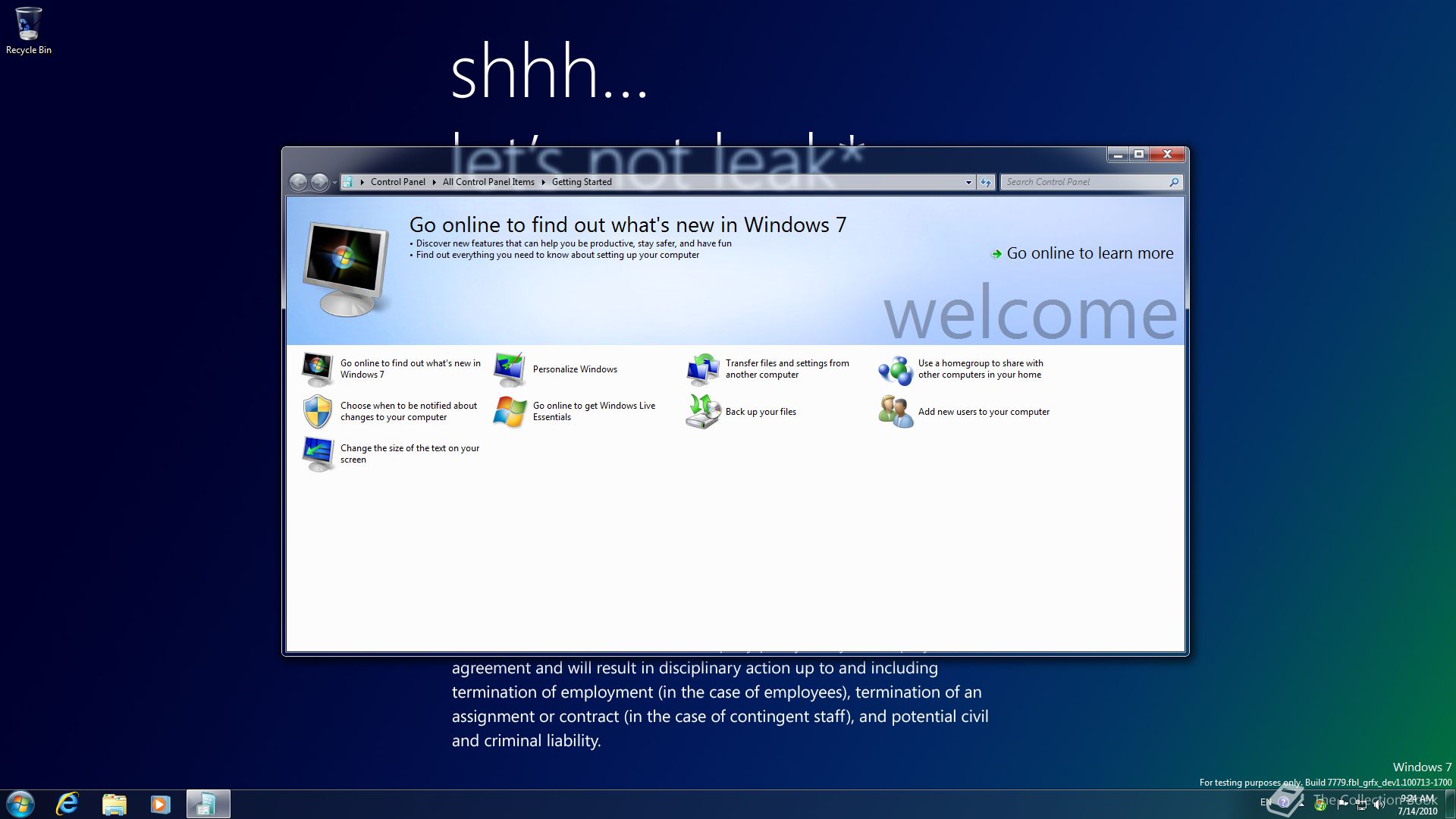Click the homegroup colored spheres icon
Viewport: 1456px width, 819px height.
pyautogui.click(x=896, y=369)
